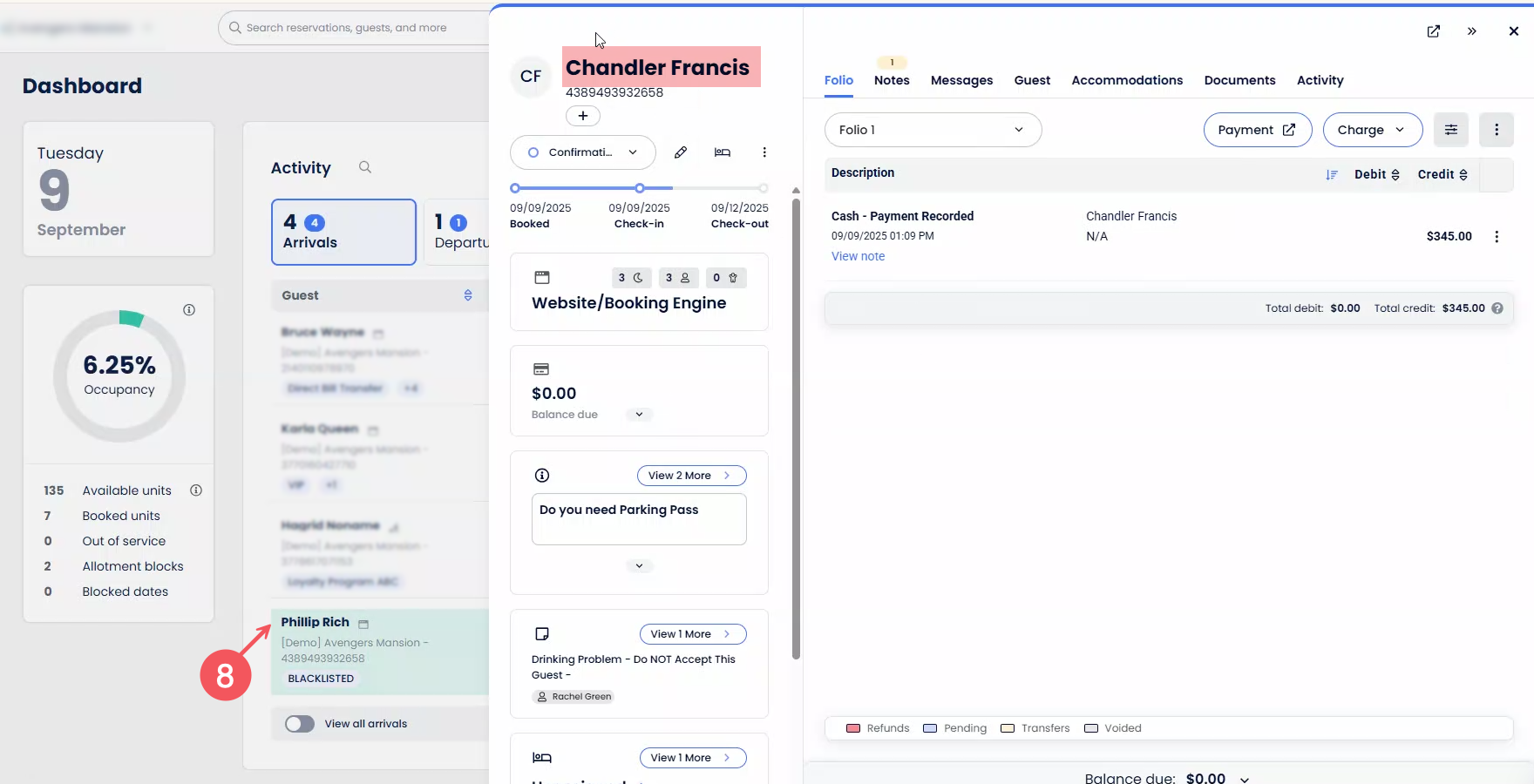Click the plus button under the guest phone number
The image size is (1534, 784).
coord(583,116)
